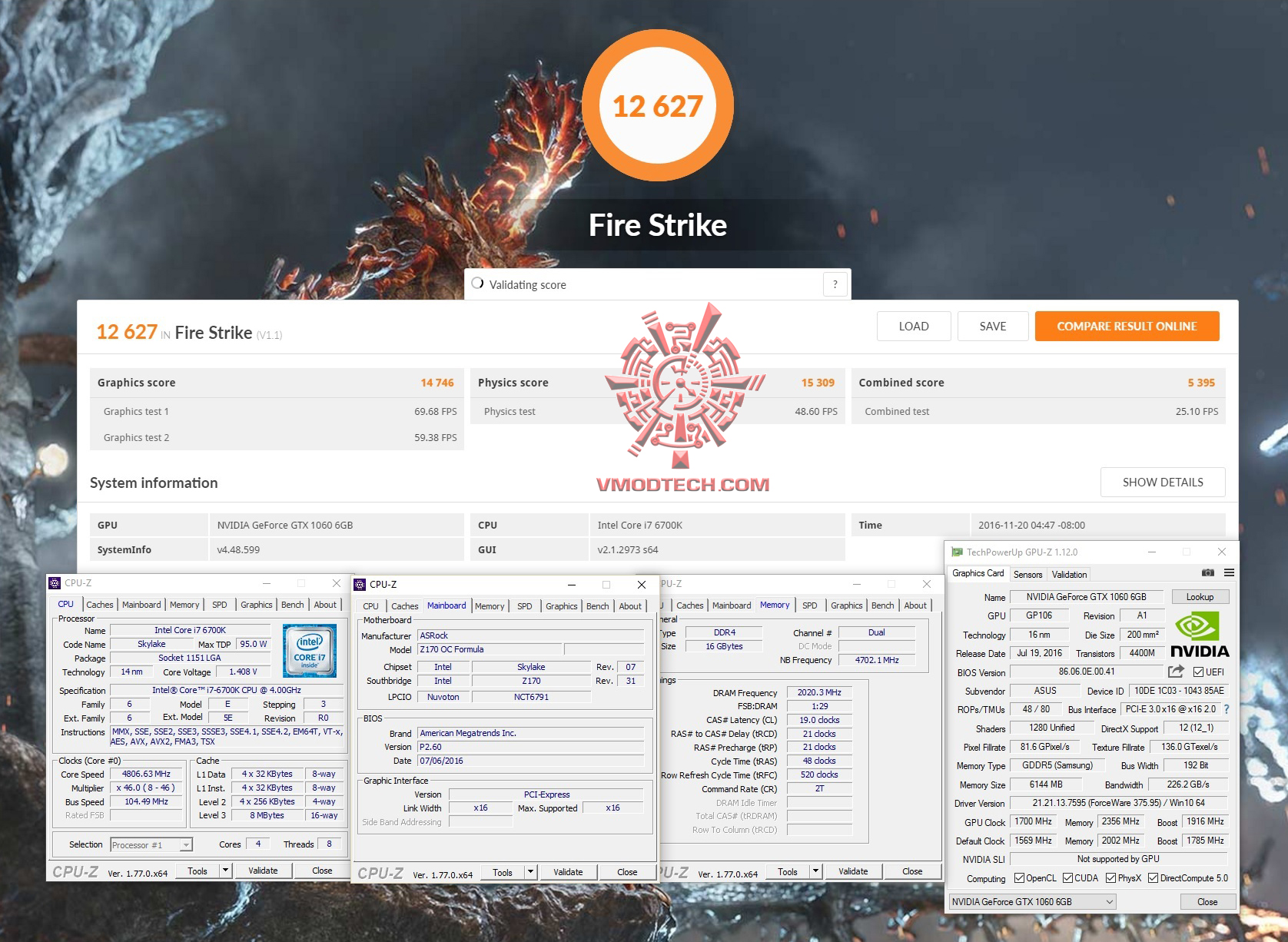The image size is (1288, 942).
Task: Click the help question mark beside Validating score
Action: [835, 284]
